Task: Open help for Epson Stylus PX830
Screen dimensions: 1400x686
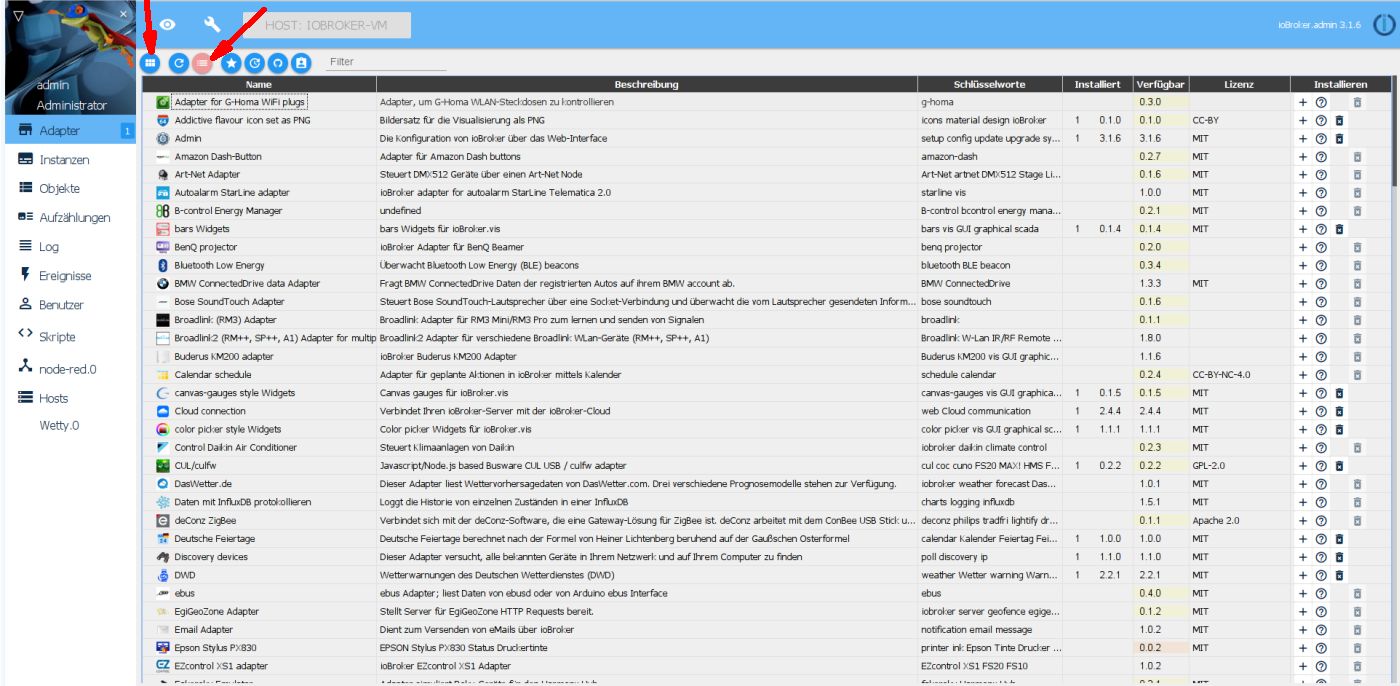Action: point(1321,648)
